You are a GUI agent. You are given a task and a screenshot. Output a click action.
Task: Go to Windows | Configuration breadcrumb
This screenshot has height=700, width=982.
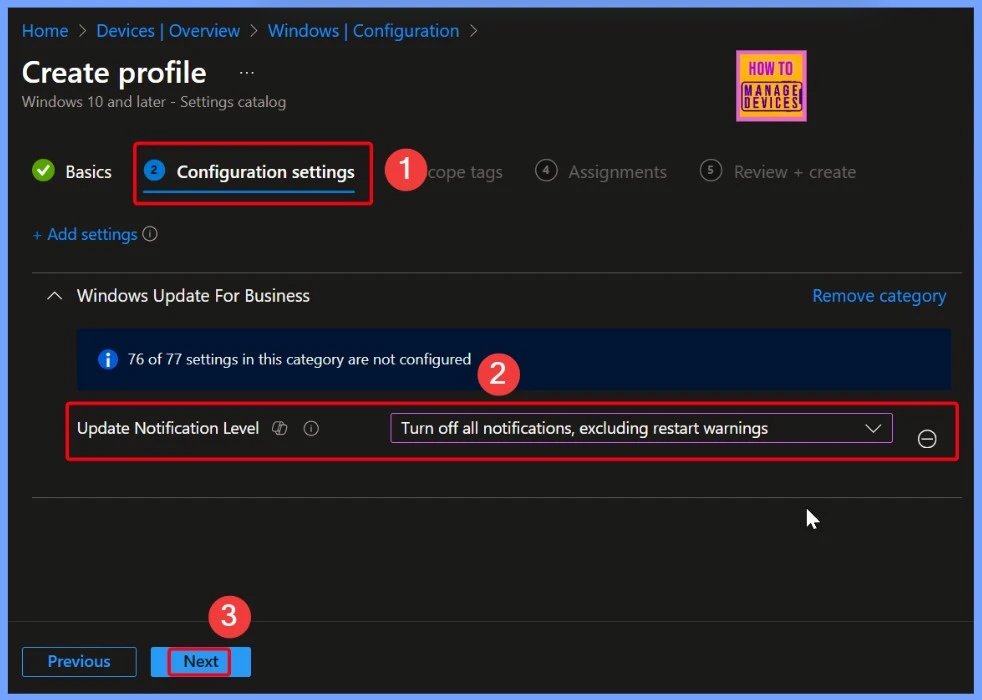(363, 31)
